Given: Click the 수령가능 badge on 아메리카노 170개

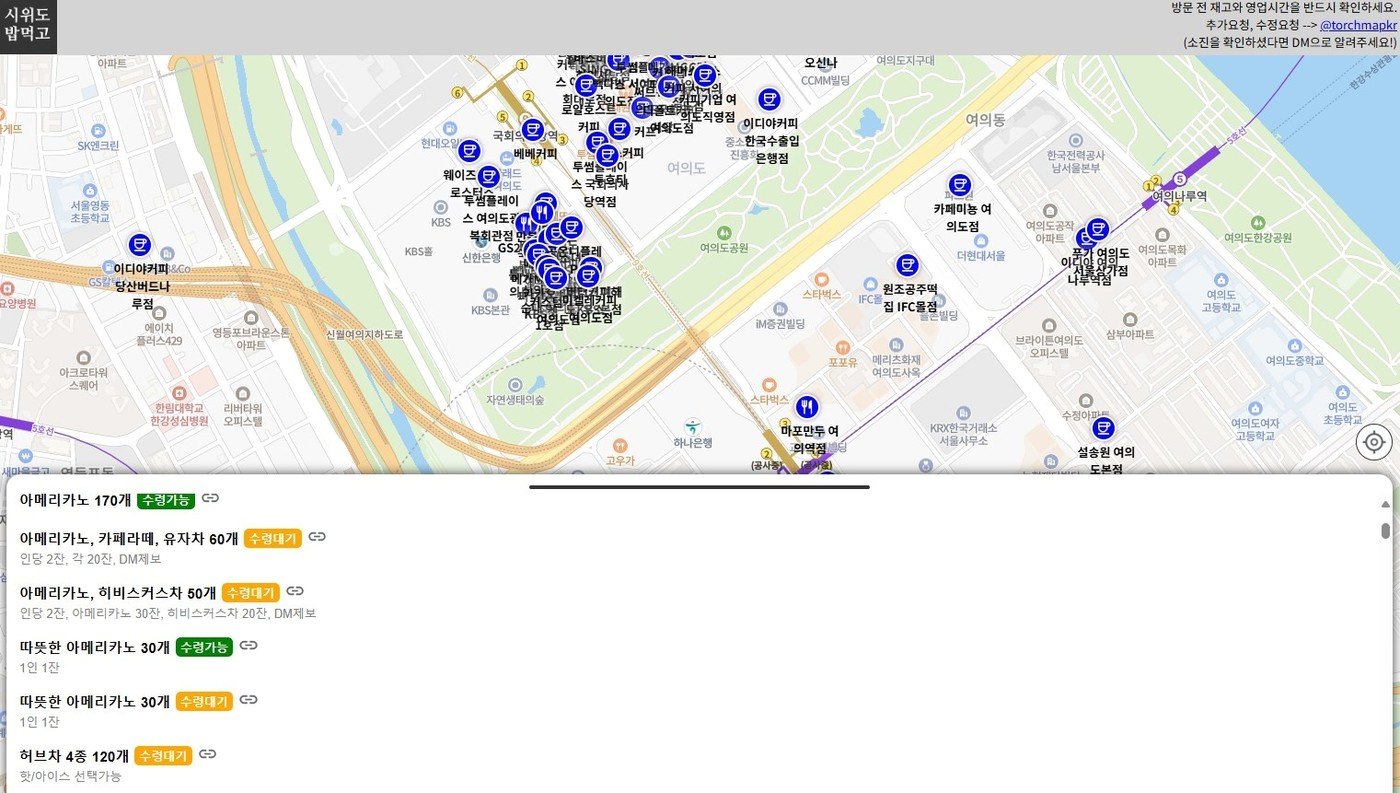Looking at the screenshot, I should pyautogui.click(x=165, y=499).
